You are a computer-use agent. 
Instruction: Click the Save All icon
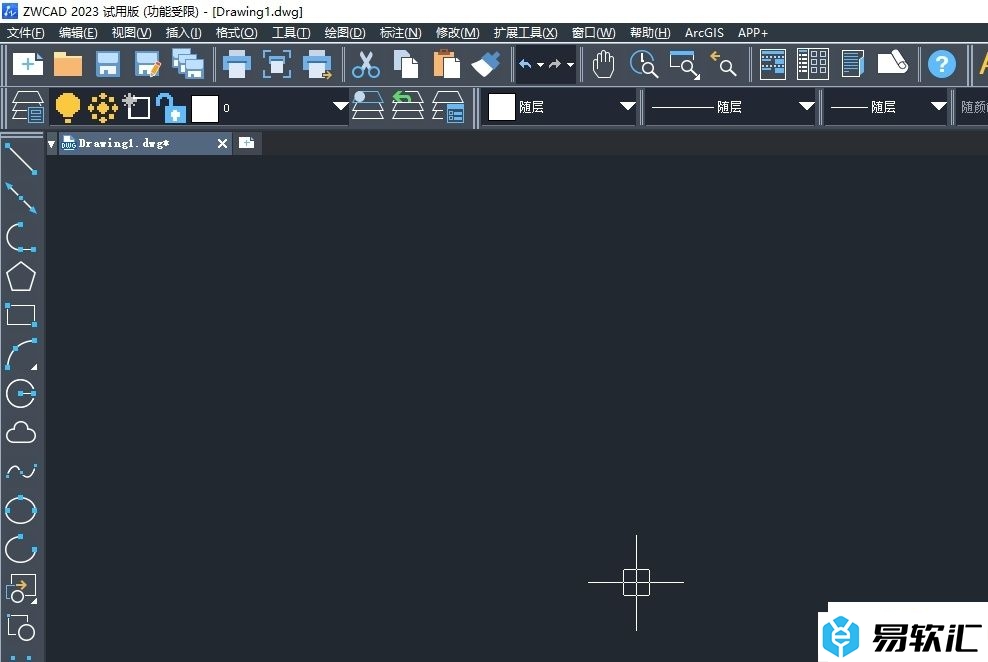coord(188,64)
